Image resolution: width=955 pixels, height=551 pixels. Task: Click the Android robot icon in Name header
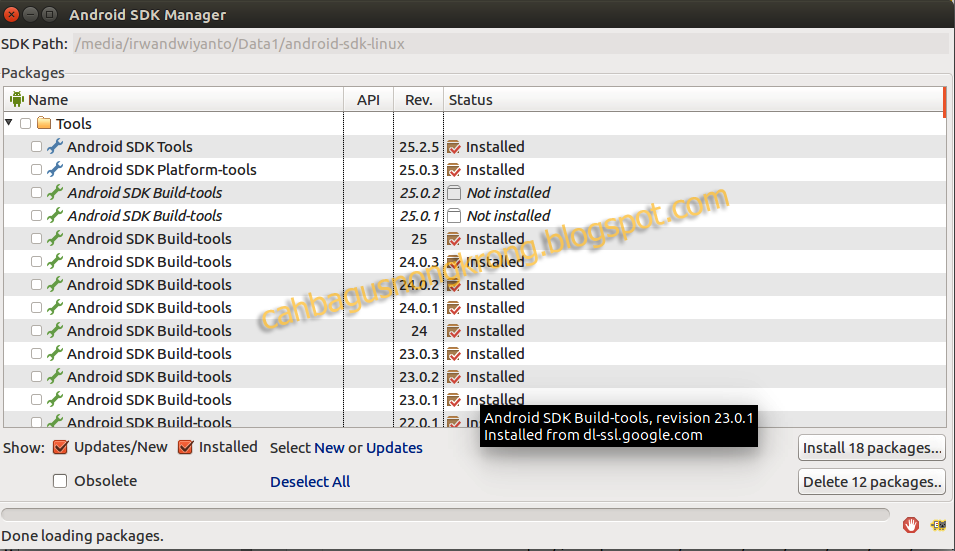(x=17, y=99)
